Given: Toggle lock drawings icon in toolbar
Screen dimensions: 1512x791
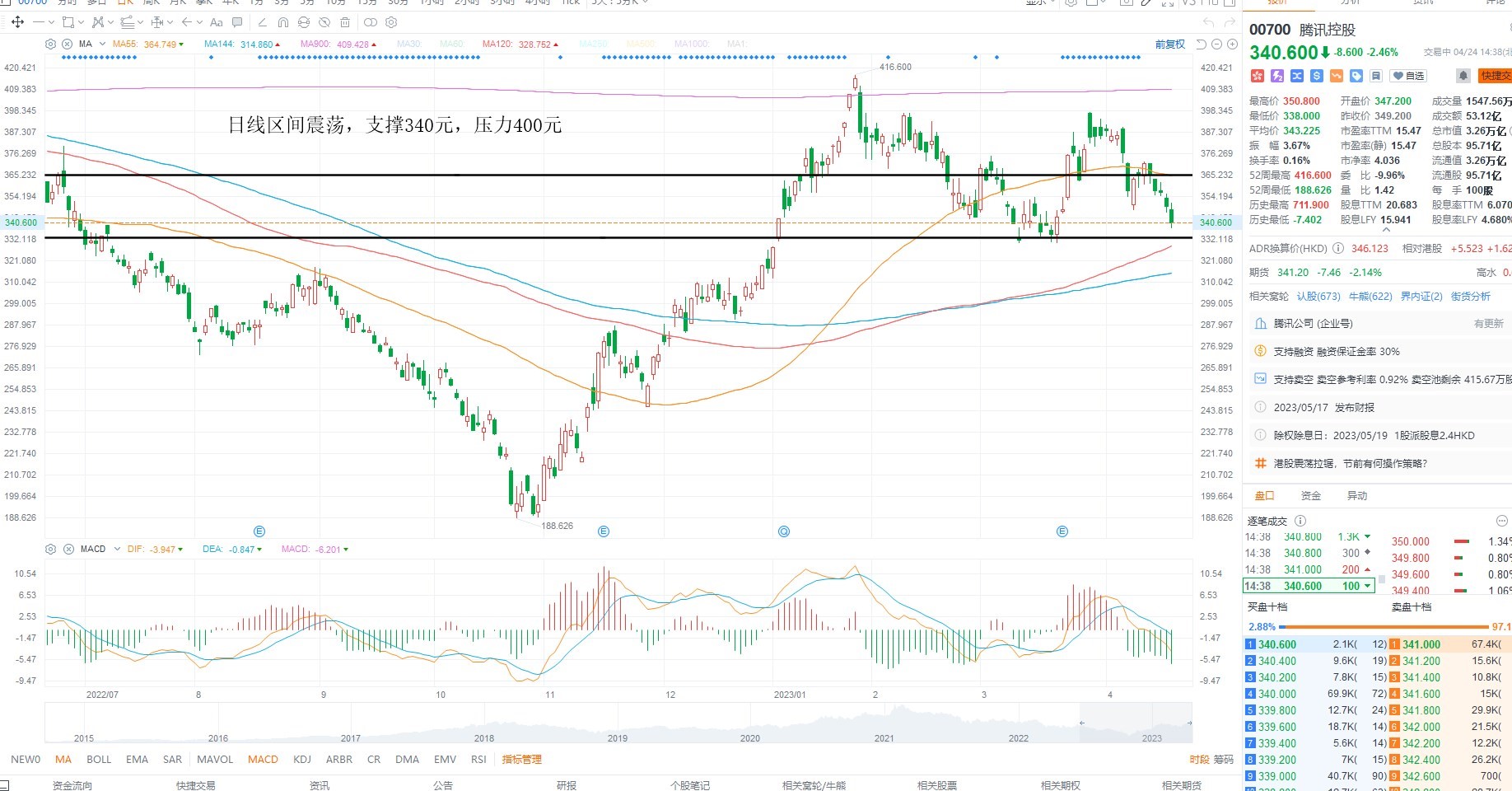Looking at the screenshot, I should [x=303, y=22].
